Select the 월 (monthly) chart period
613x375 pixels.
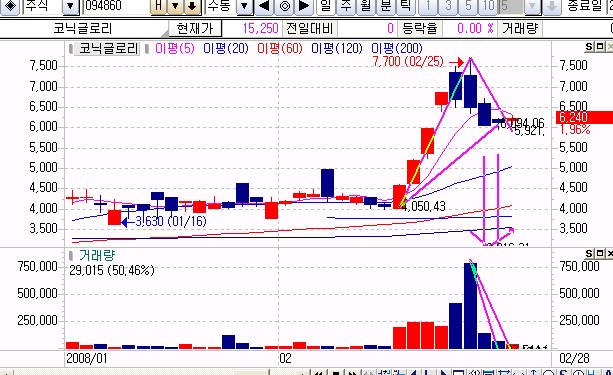(366, 6)
